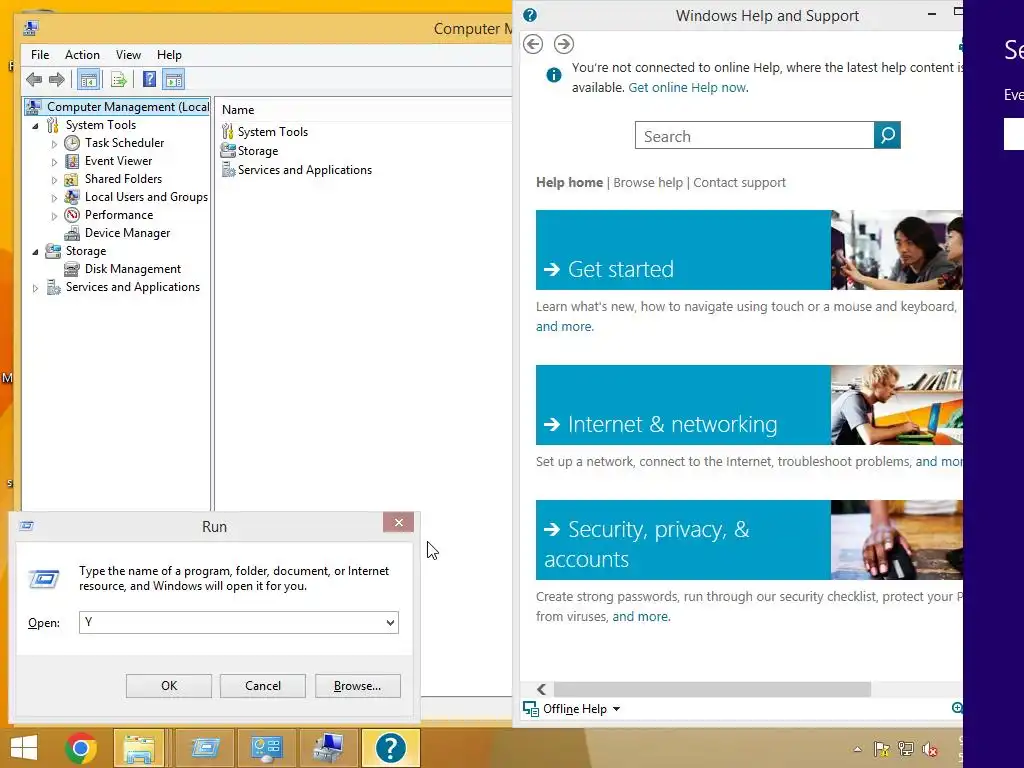Image resolution: width=1024 pixels, height=768 pixels.
Task: Click Browse... in the Run dialog
Action: click(x=357, y=686)
